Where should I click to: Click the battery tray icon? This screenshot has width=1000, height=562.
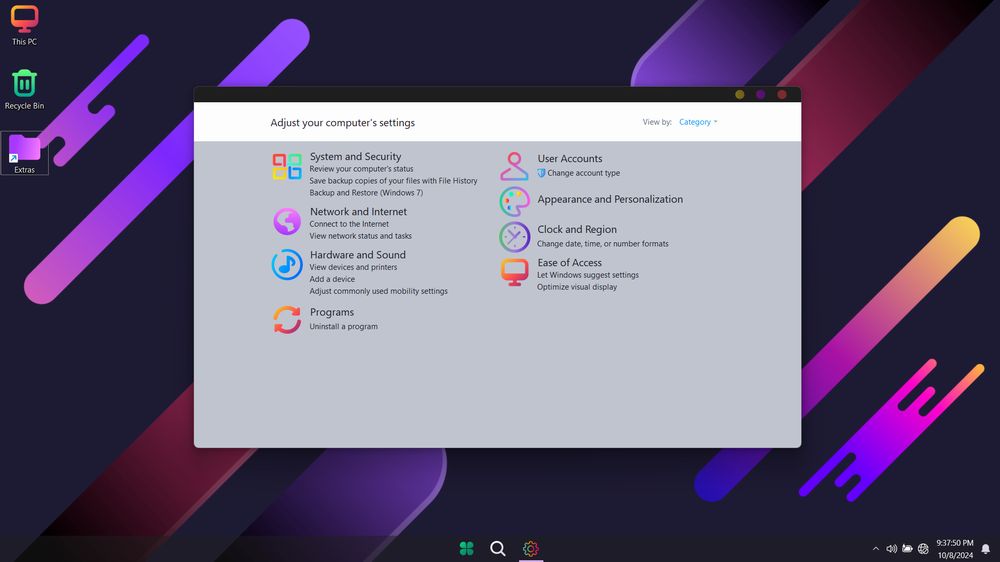pos(907,549)
